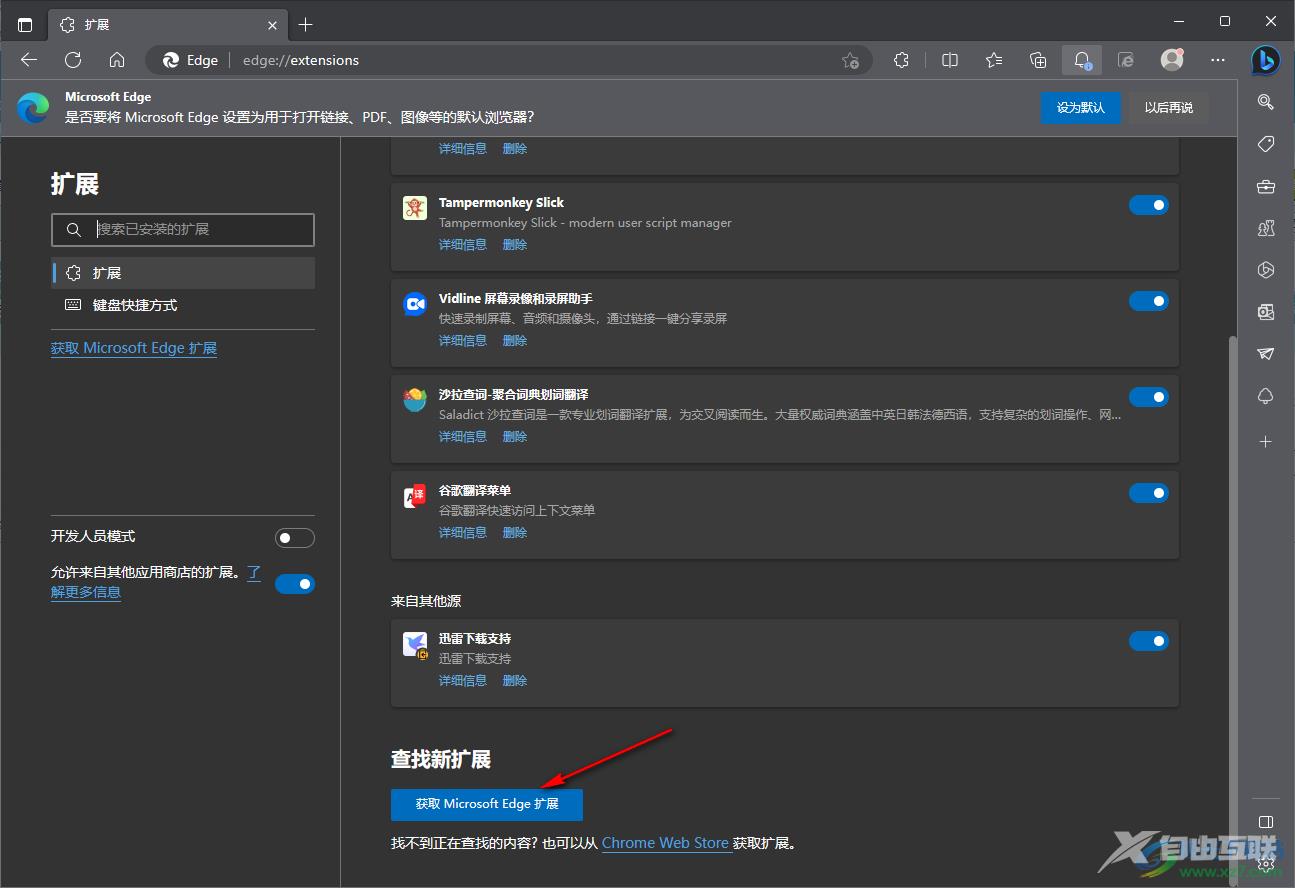Screen dimensions: 1295x888
Task: Remove 谷歌翻译菜单 via 删除
Action: [515, 532]
